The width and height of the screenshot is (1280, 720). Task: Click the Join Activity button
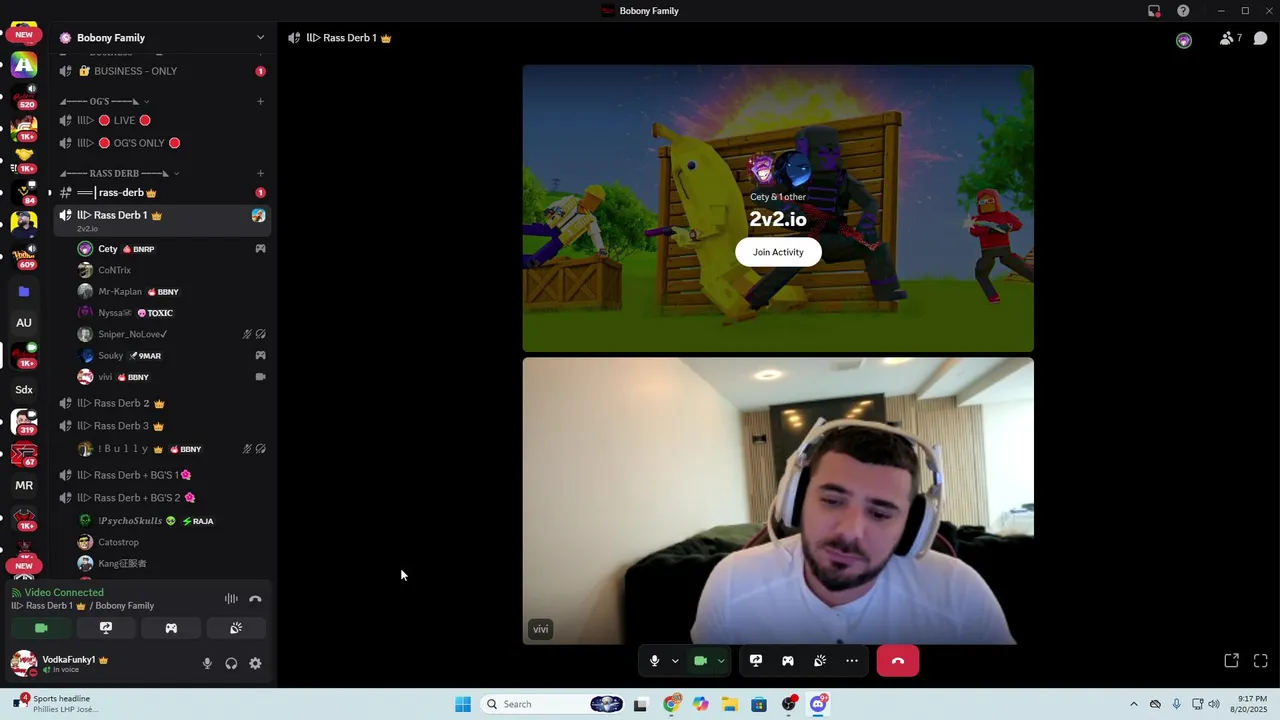pyautogui.click(x=778, y=252)
